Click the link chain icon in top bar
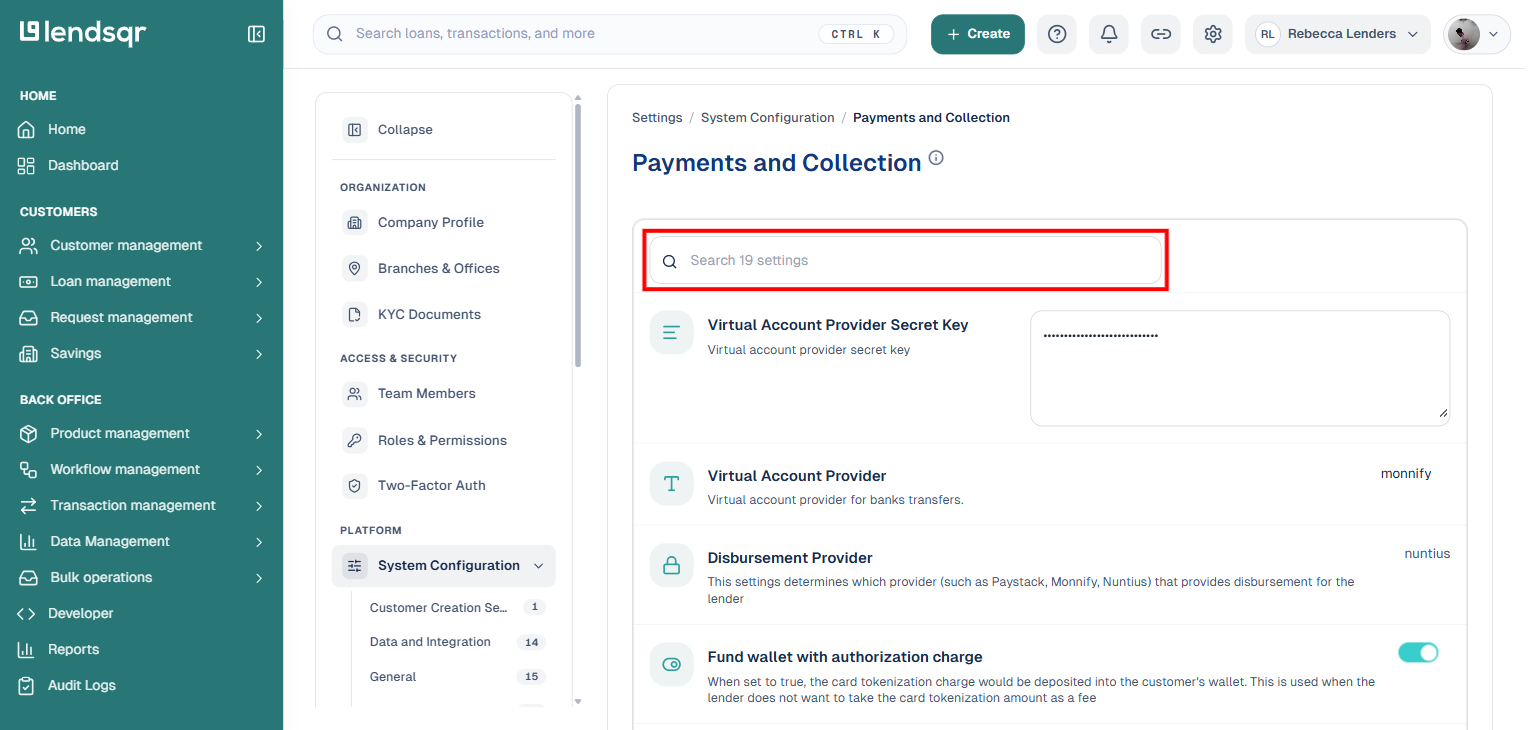Image resolution: width=1535 pixels, height=730 pixels. click(1161, 34)
